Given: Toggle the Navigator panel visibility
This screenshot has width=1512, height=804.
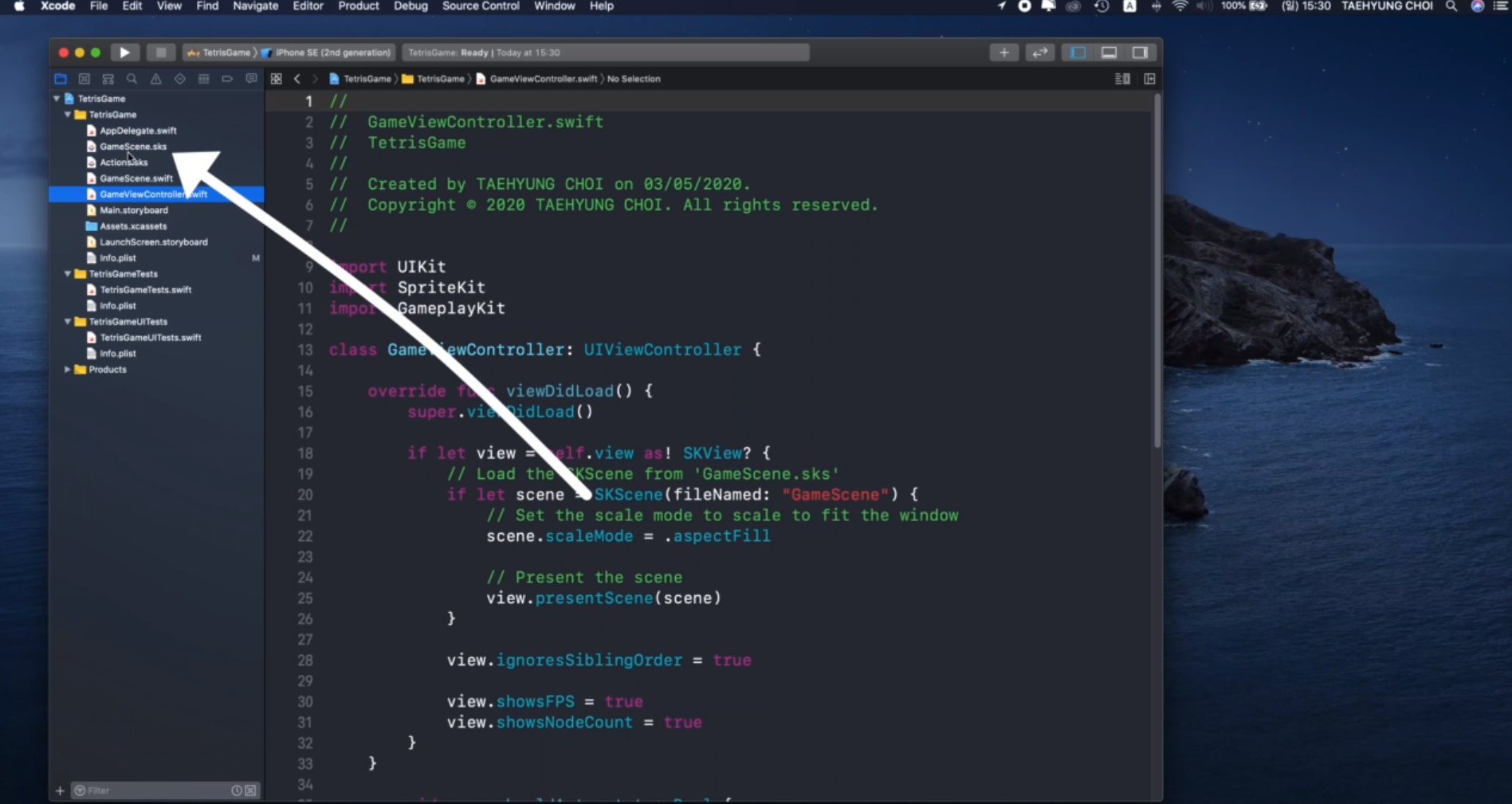Looking at the screenshot, I should pos(1078,53).
